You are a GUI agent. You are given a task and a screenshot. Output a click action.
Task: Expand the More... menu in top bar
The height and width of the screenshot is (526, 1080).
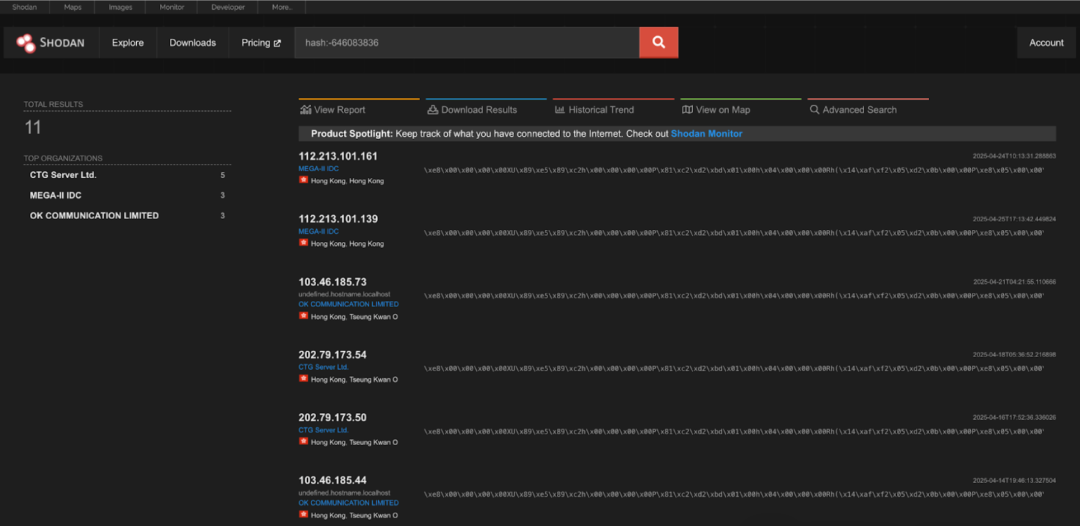point(282,7)
